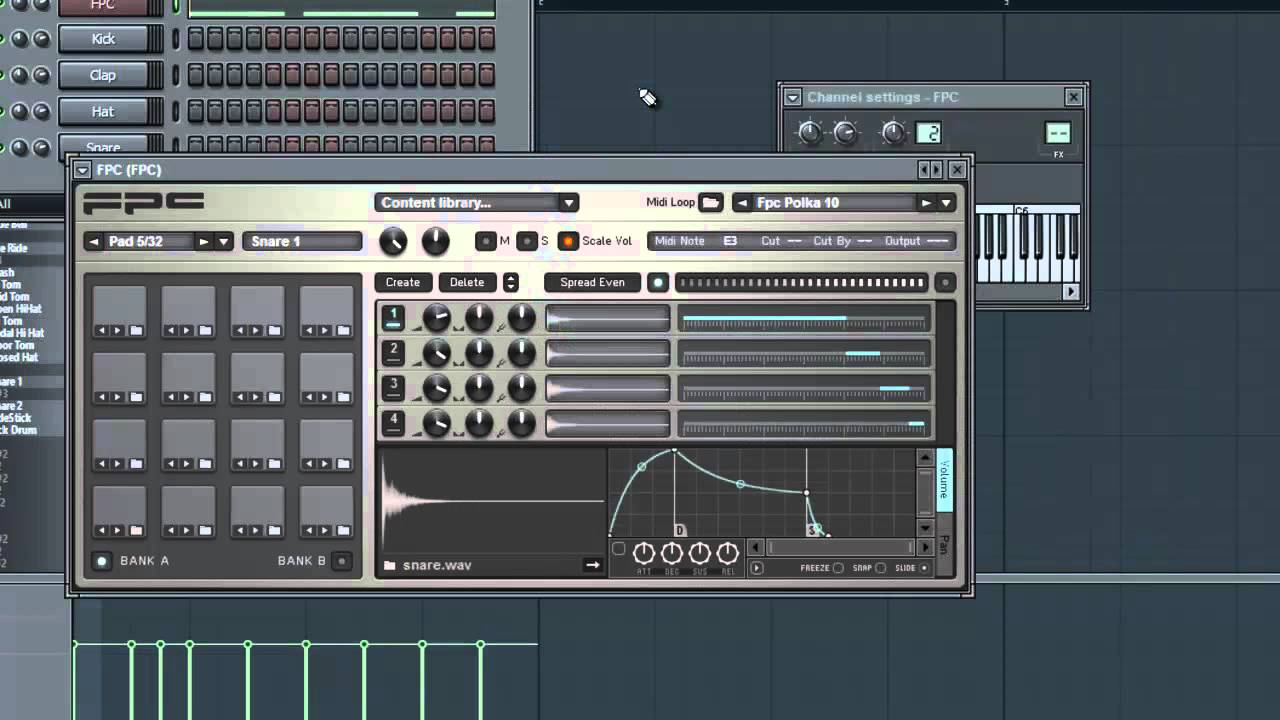Viewport: 1280px width, 720px height.
Task: Open pad selection dropdown arrow after Pad 5/32
Action: (x=224, y=242)
